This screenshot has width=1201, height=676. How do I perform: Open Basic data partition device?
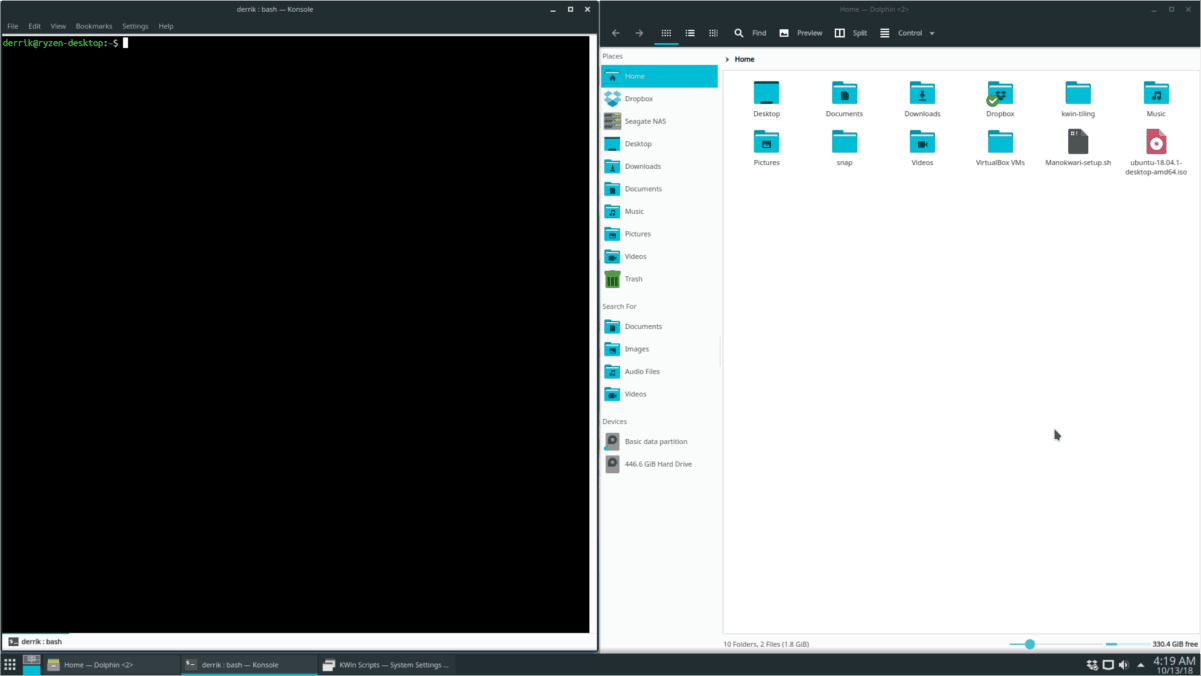click(660, 441)
